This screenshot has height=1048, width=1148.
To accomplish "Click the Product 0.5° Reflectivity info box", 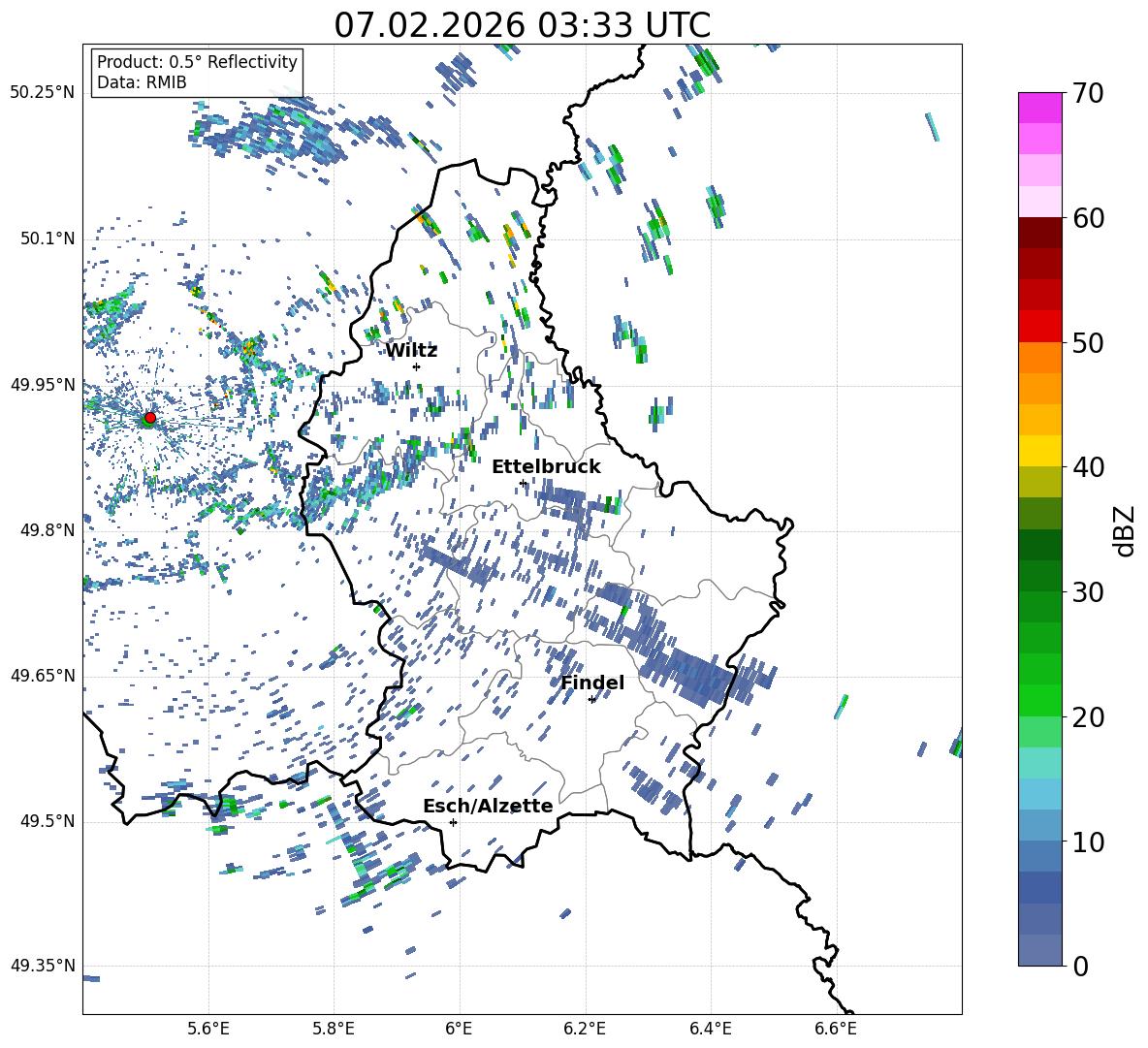I will coord(197,73).
